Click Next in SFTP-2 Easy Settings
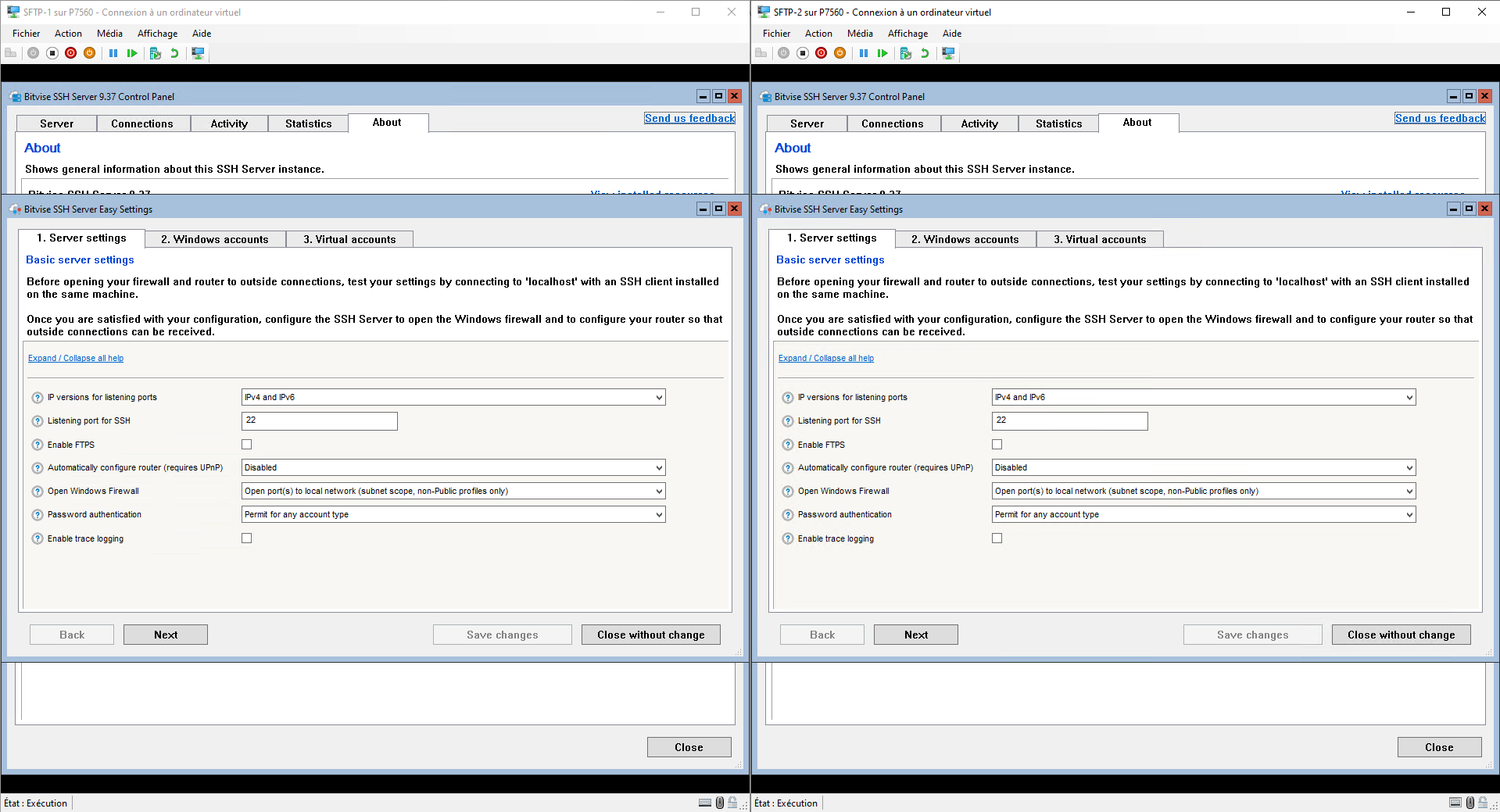Image resolution: width=1500 pixels, height=812 pixels. tap(916, 635)
